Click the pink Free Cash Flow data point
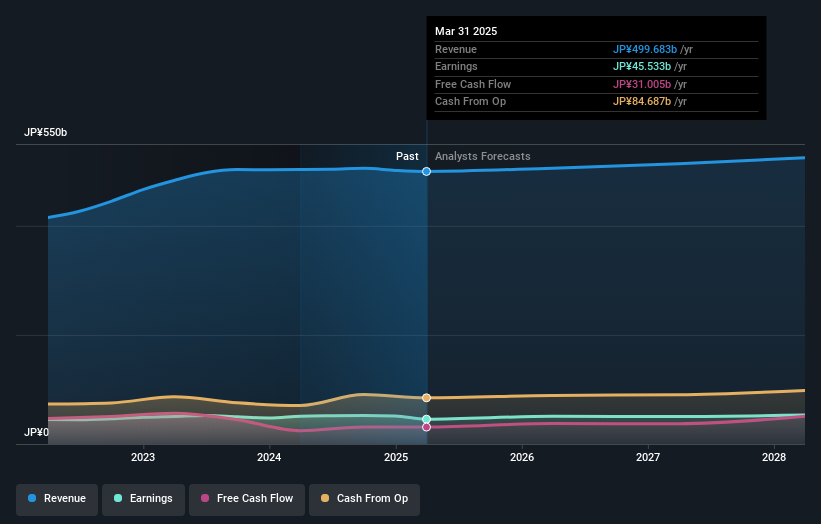821x524 pixels. coord(427,427)
